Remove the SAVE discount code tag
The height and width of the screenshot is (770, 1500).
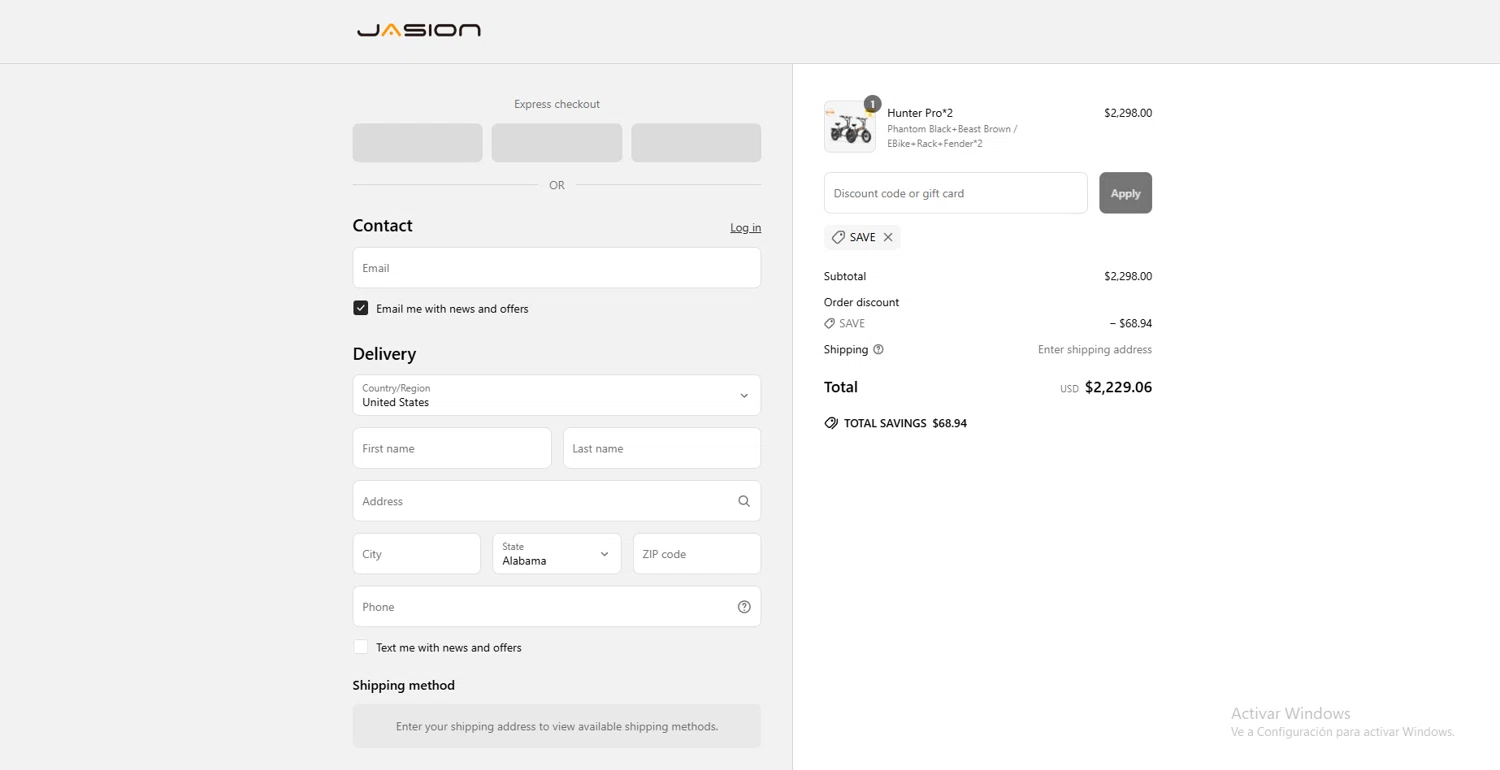pyautogui.click(x=888, y=237)
